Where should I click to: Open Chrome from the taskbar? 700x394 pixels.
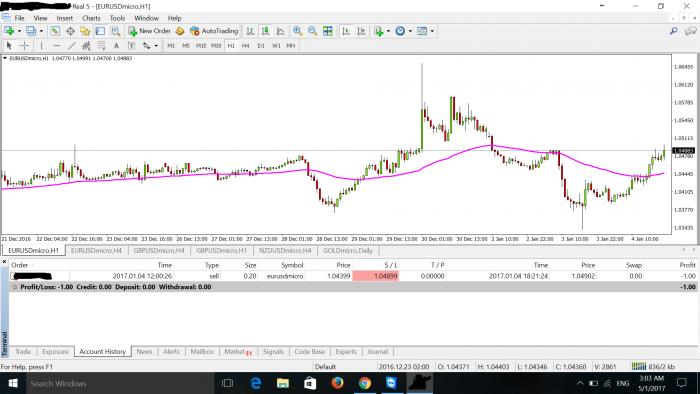364,383
